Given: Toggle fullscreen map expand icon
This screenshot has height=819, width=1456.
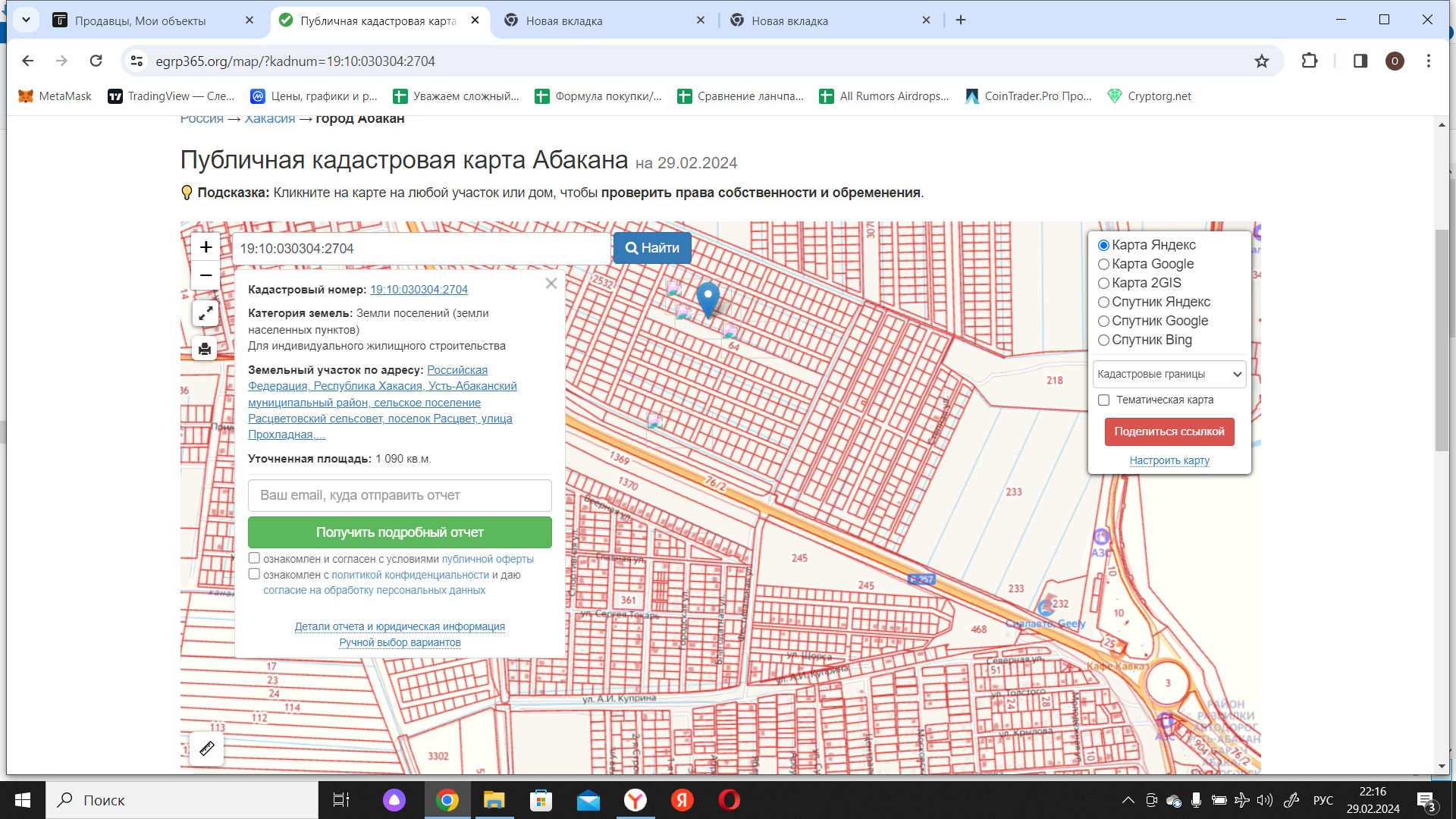Looking at the screenshot, I should 206,313.
